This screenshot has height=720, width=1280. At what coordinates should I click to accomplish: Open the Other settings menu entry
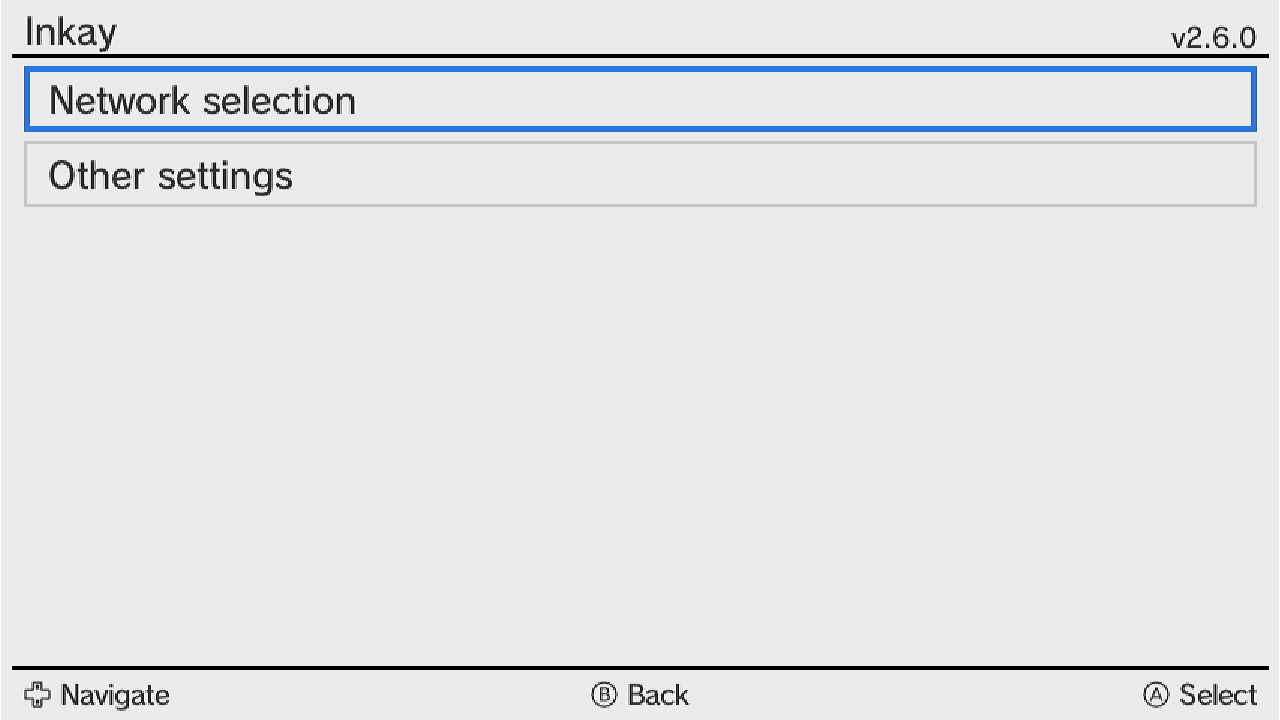click(640, 175)
